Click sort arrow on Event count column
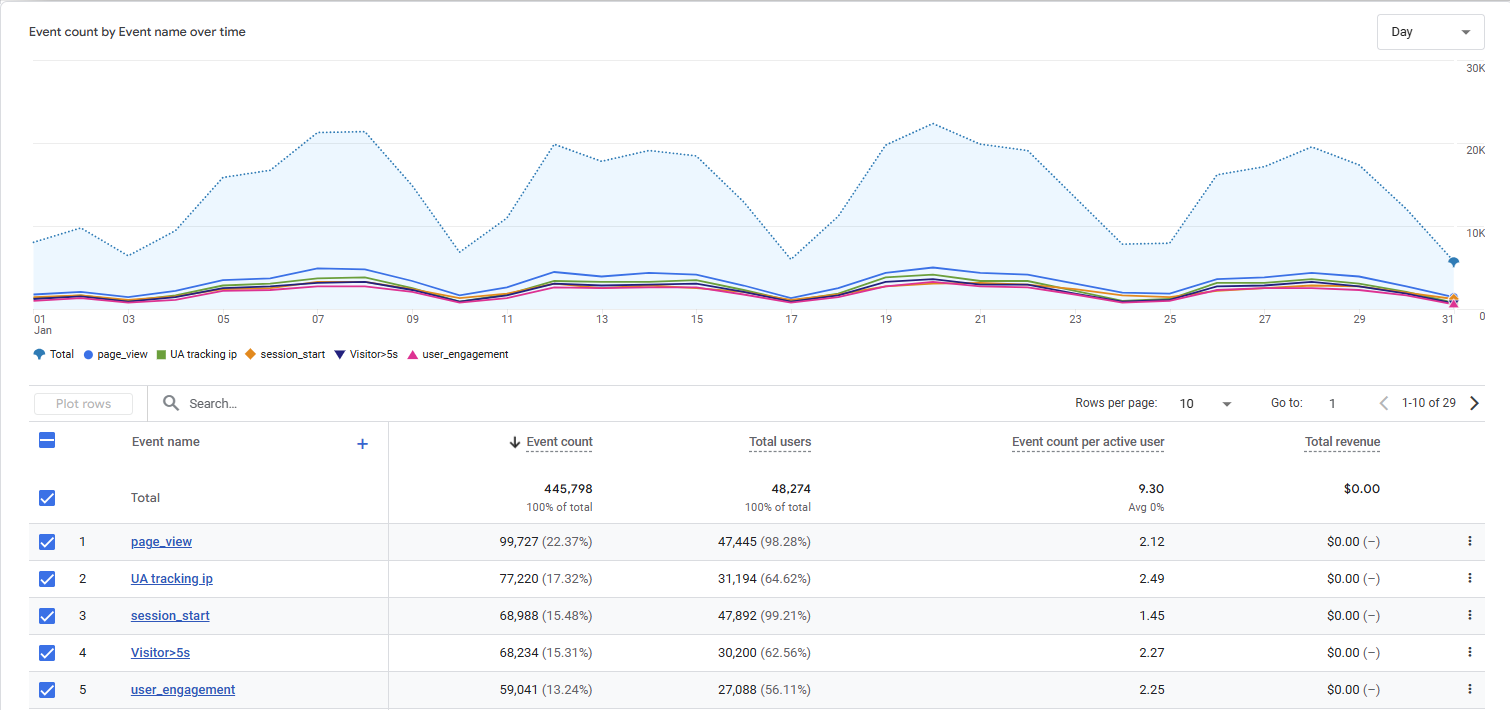 [515, 442]
